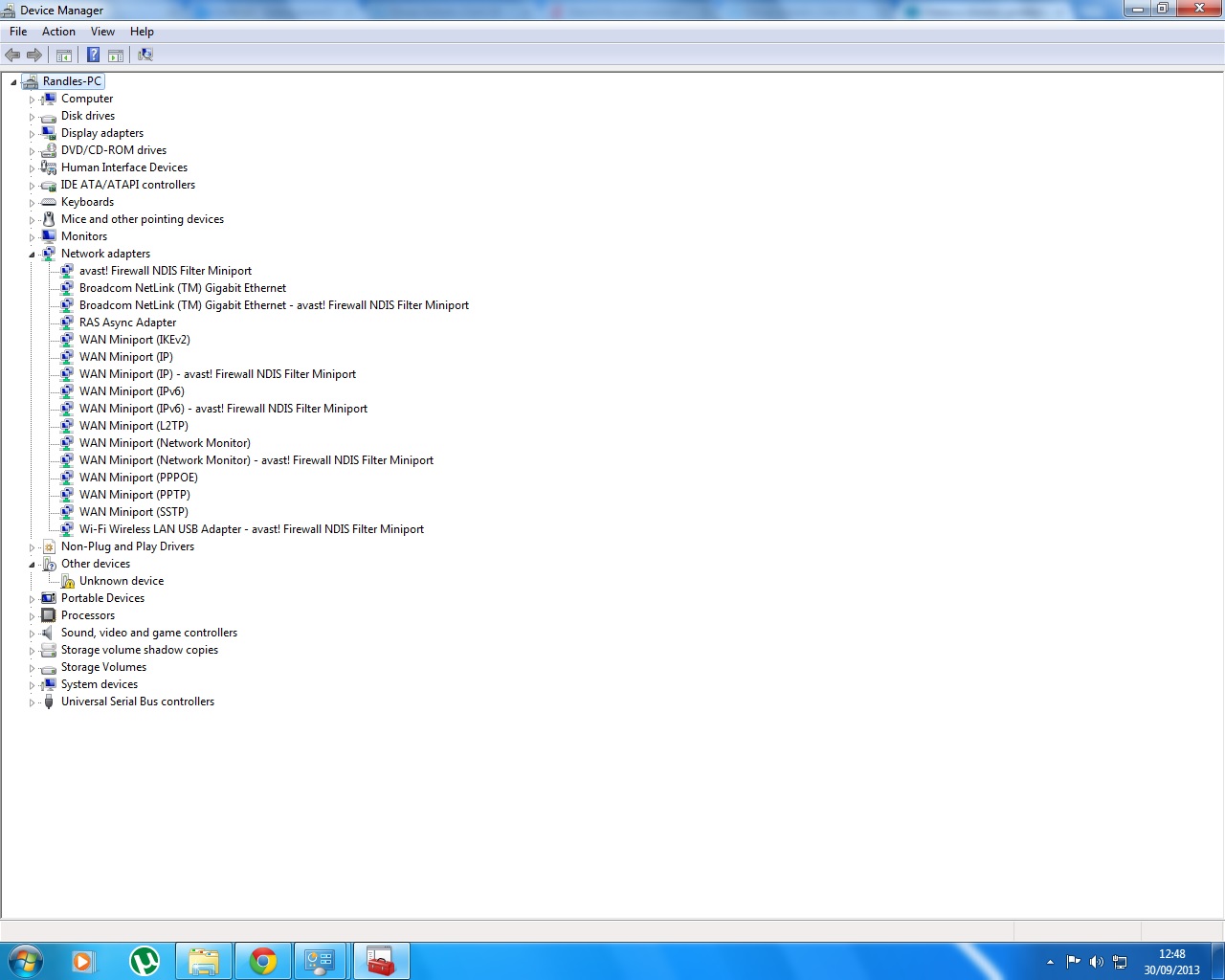Image resolution: width=1225 pixels, height=980 pixels.
Task: Collapse the Randles-PC root node
Action: tap(13, 82)
